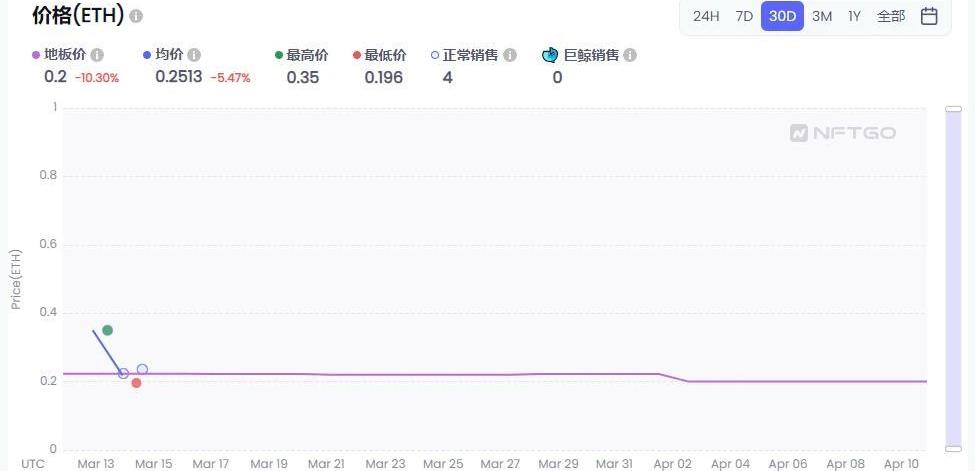The image size is (975, 471).
Task: Click the info icon beside 价格(ETH) title
Action: point(136,17)
